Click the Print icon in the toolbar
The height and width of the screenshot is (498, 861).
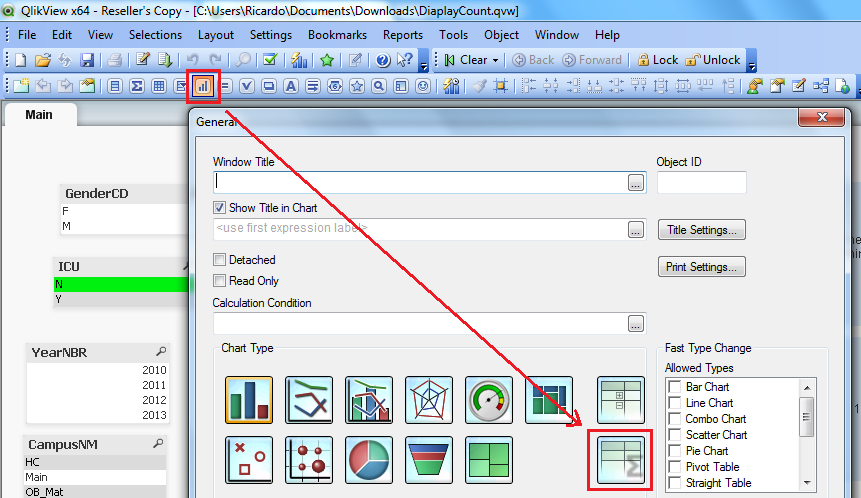(114, 60)
